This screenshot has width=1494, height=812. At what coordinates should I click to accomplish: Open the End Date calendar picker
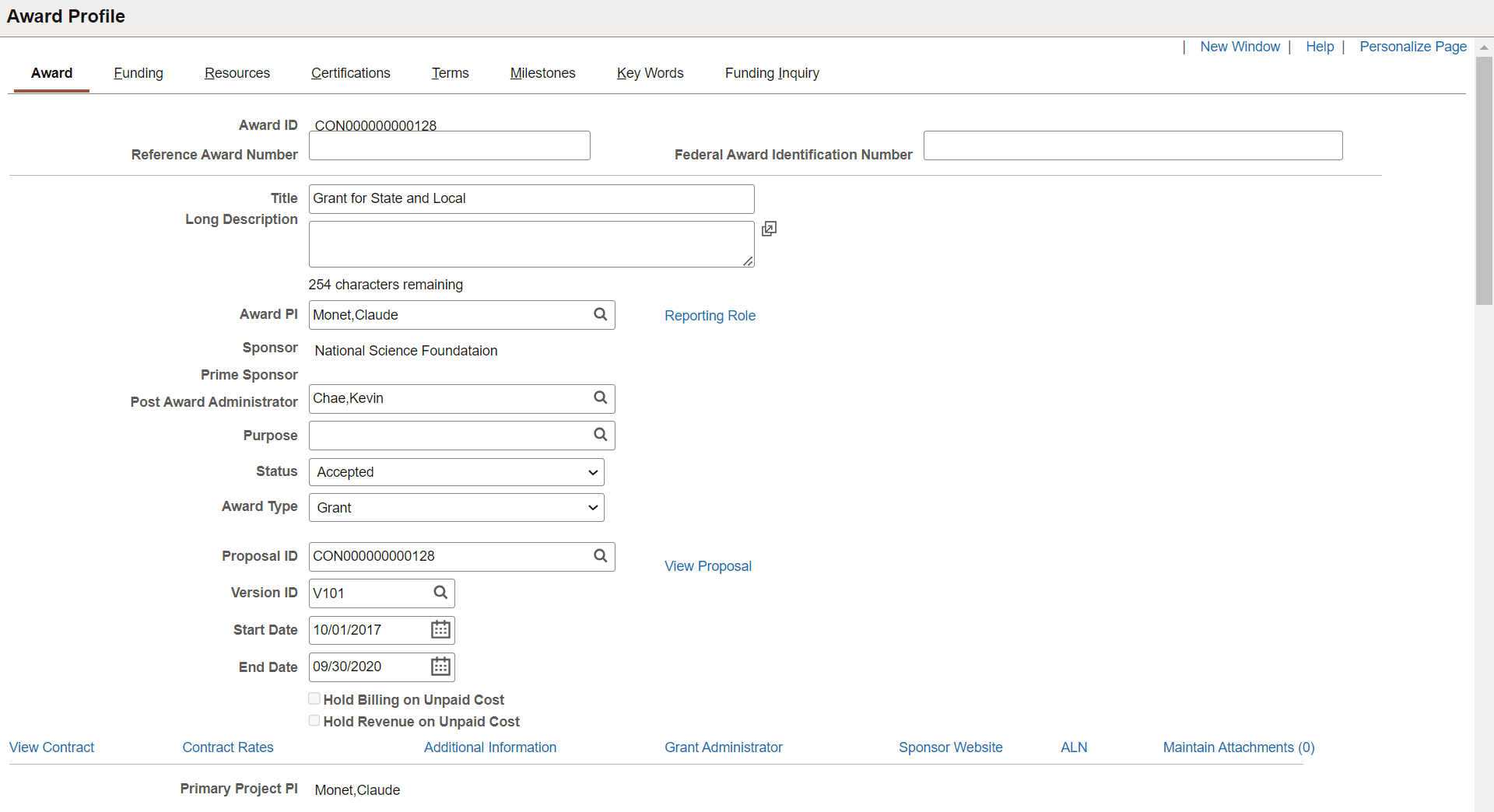pos(440,667)
